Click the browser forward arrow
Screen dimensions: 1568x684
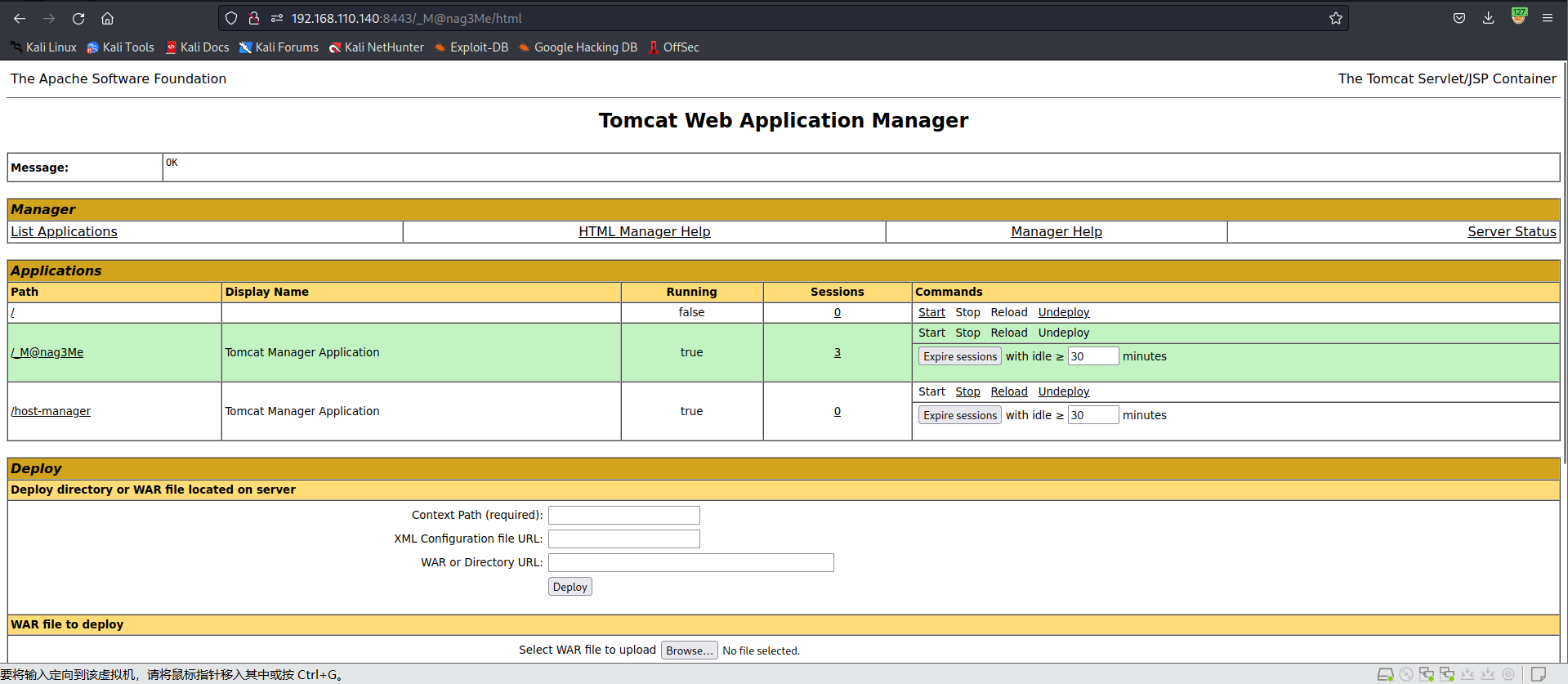[49, 18]
